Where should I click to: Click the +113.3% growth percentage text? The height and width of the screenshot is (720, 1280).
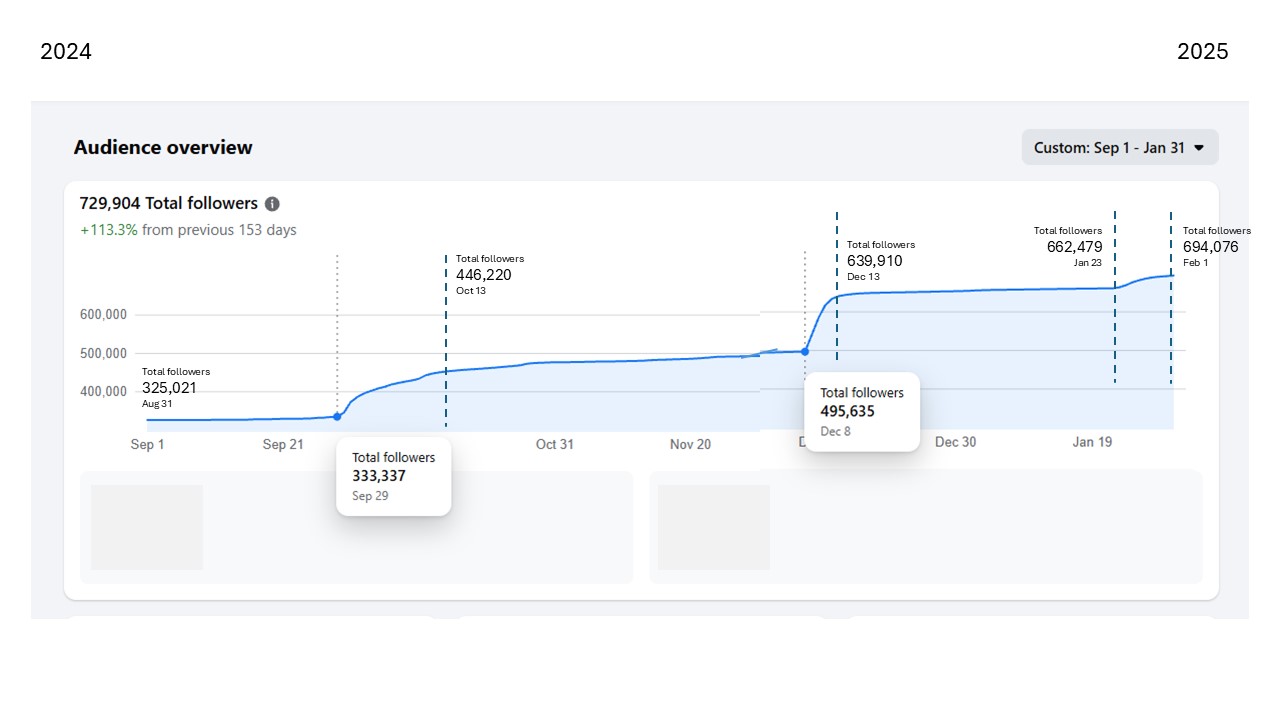(x=109, y=230)
